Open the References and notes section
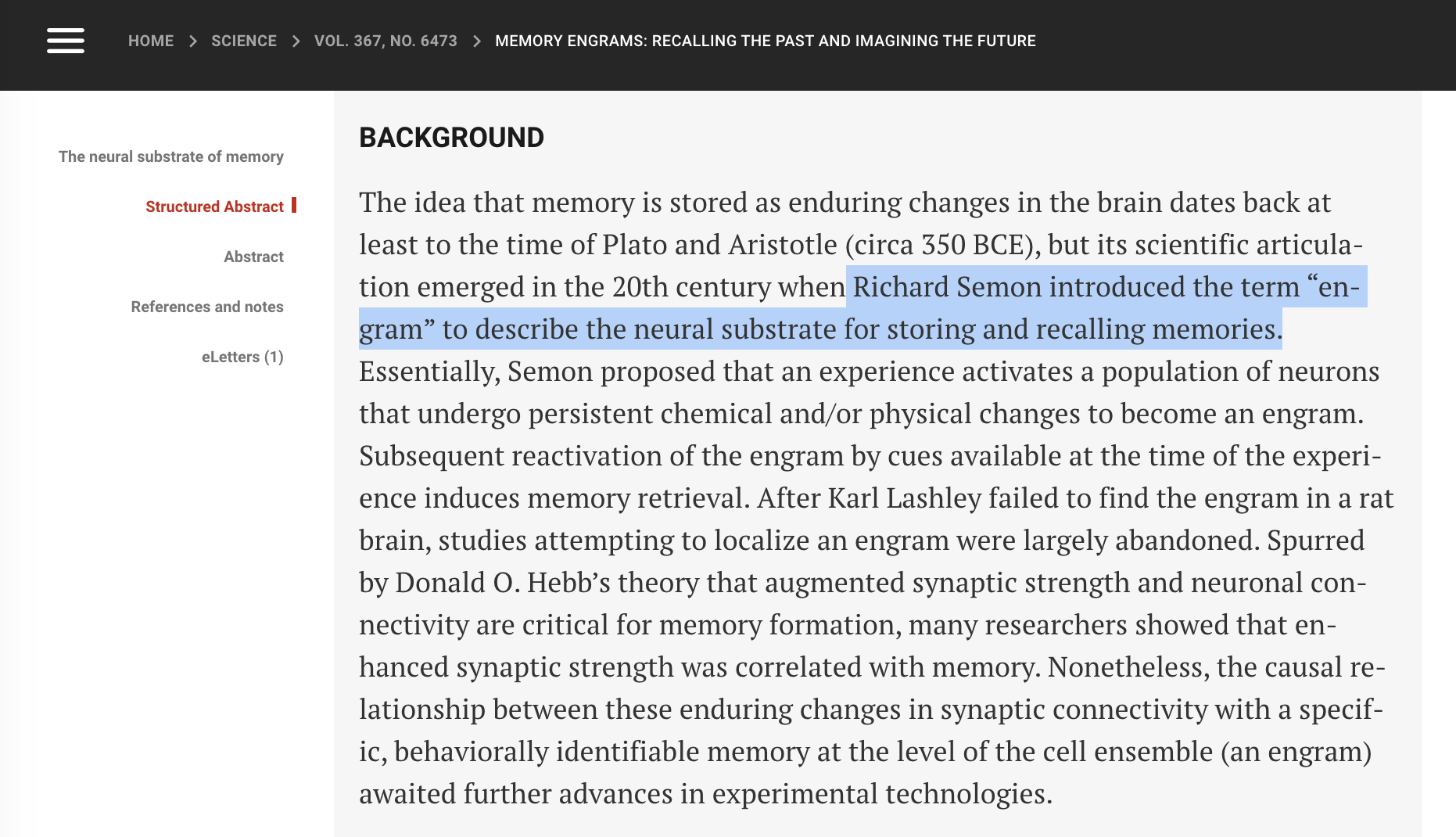This screenshot has height=837, width=1456. tap(207, 307)
